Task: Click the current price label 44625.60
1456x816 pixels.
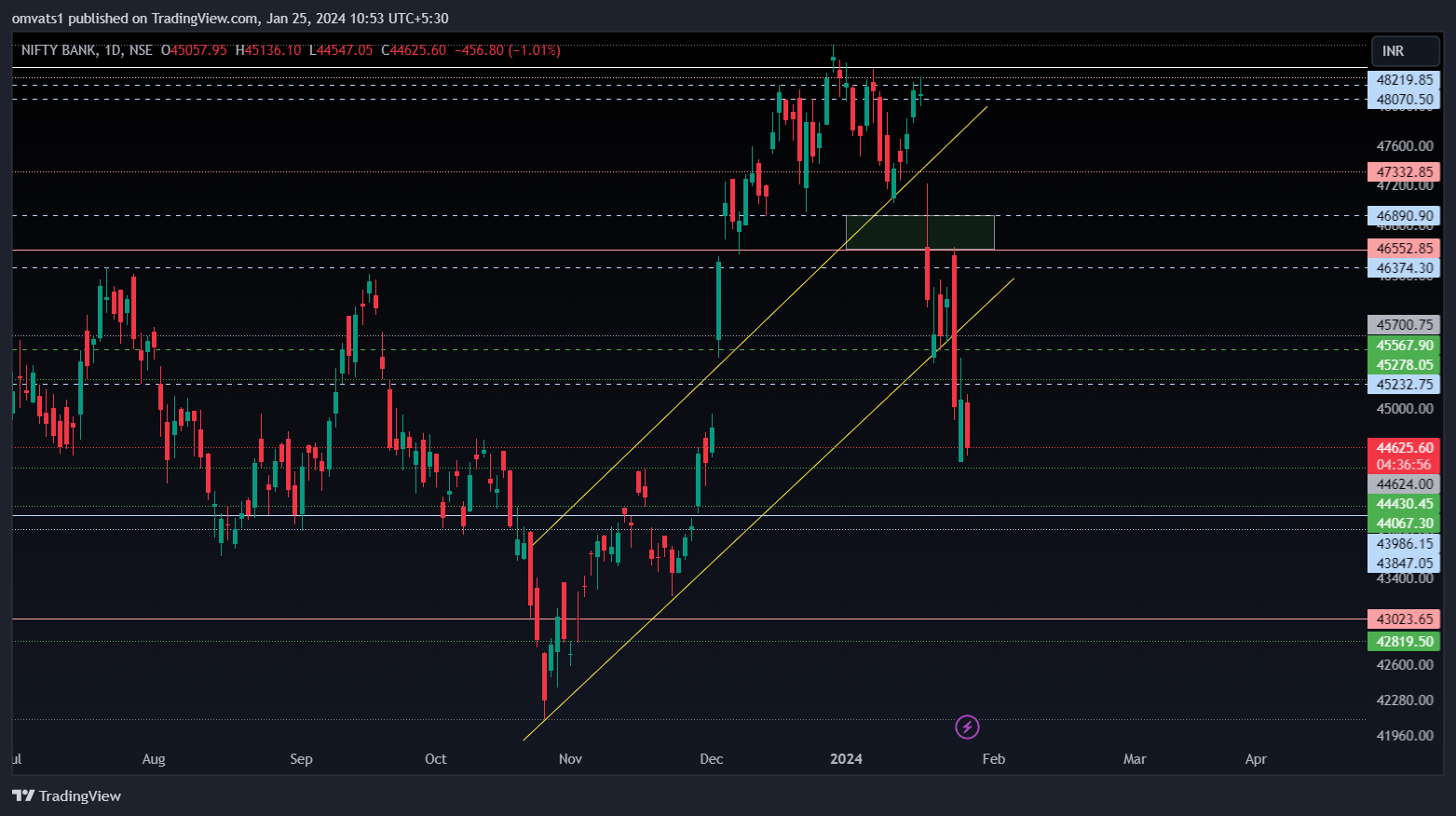Action: [x=1404, y=448]
